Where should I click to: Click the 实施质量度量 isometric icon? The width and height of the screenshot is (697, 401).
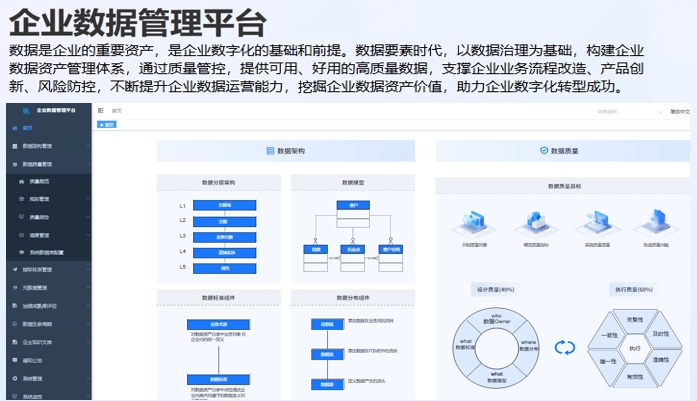click(597, 222)
